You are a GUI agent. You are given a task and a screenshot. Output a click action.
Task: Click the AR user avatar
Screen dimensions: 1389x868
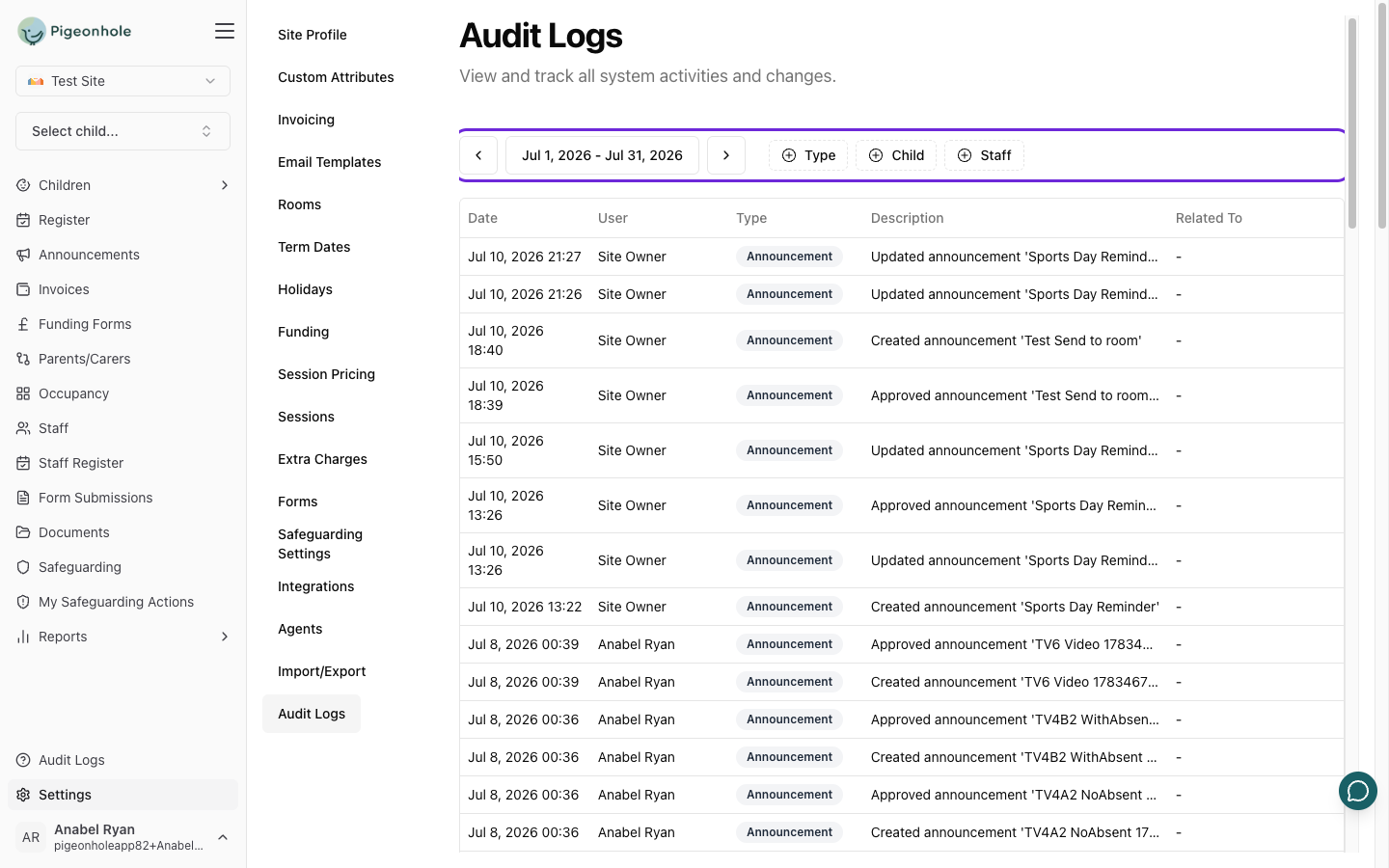click(31, 837)
